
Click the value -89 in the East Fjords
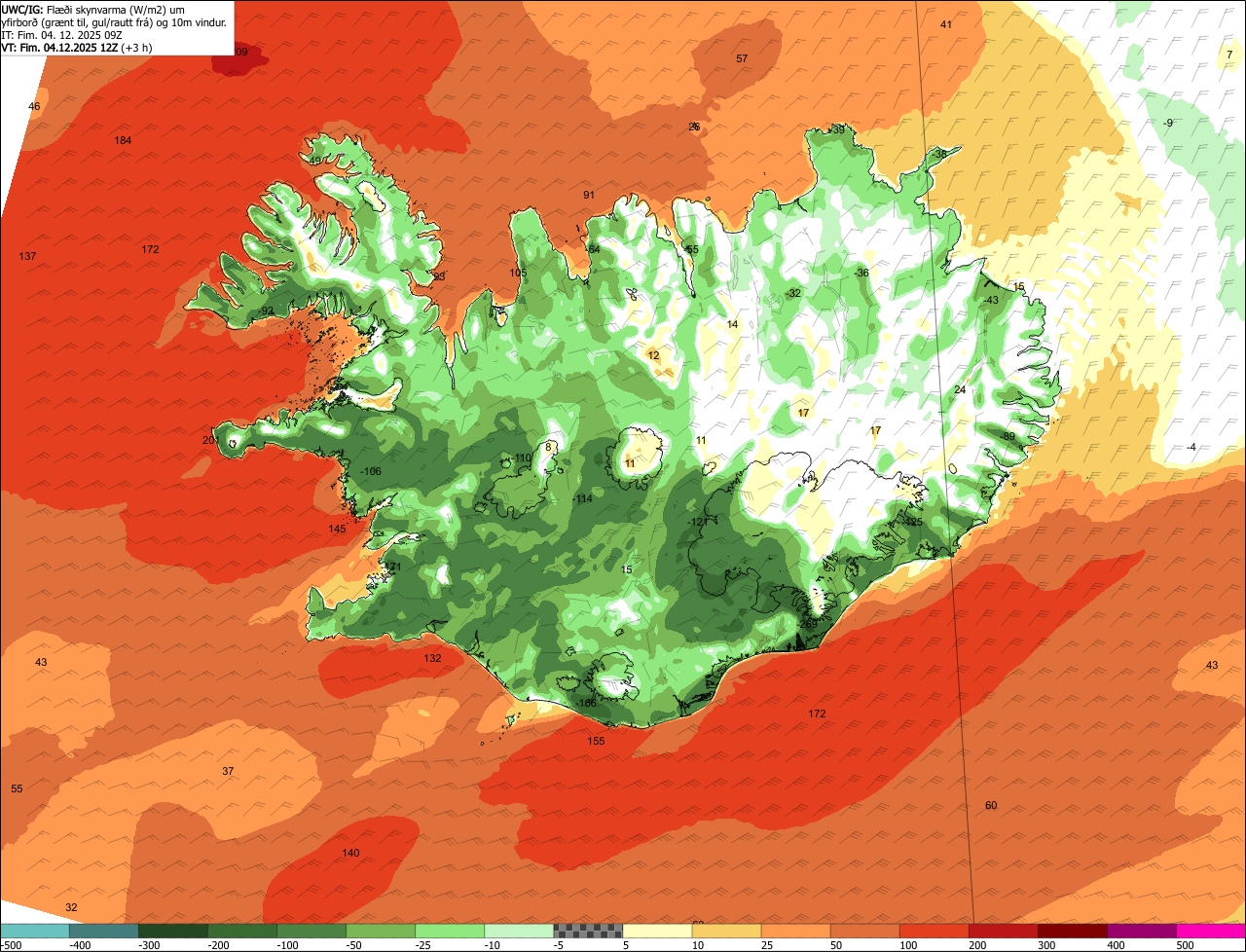click(x=1008, y=436)
